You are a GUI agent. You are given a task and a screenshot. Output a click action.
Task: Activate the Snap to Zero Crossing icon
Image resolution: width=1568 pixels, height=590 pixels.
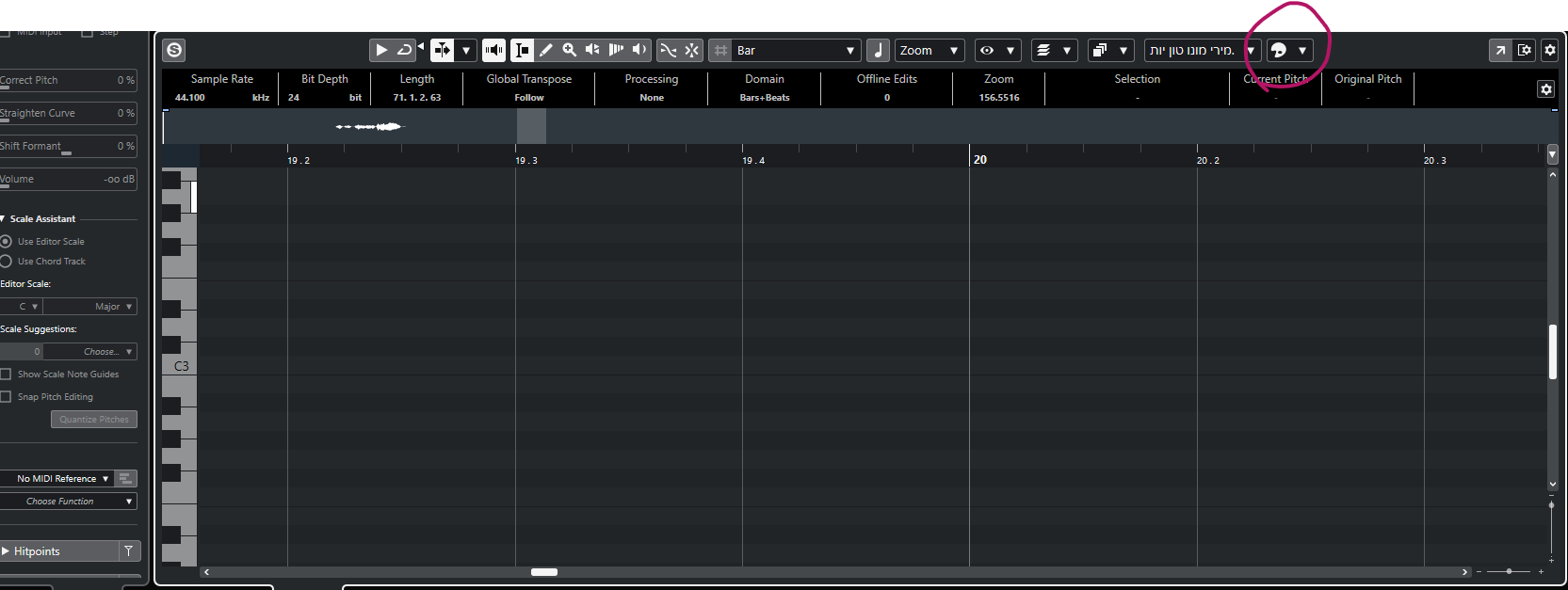(668, 50)
